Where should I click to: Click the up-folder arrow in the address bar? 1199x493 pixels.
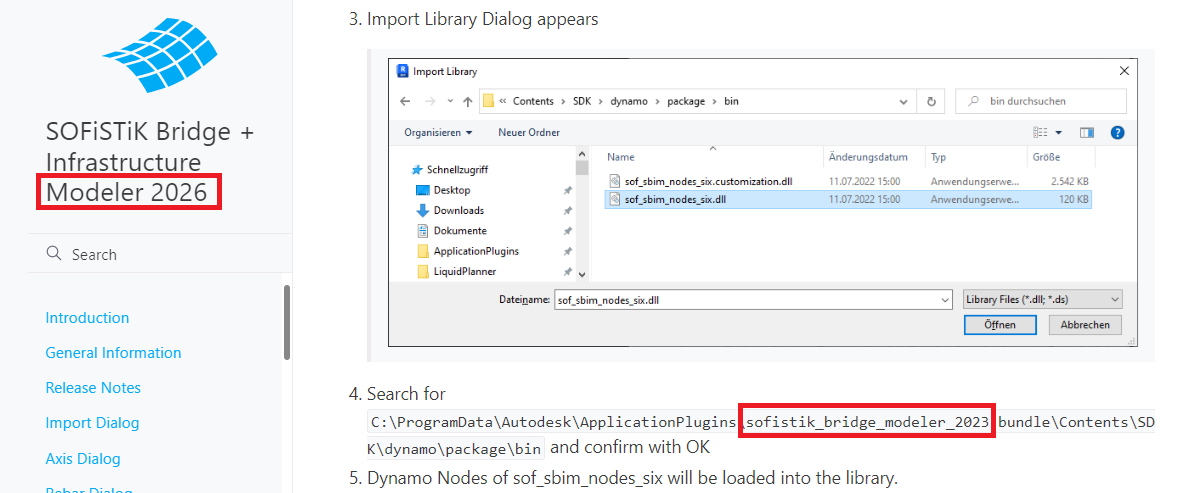tap(467, 101)
